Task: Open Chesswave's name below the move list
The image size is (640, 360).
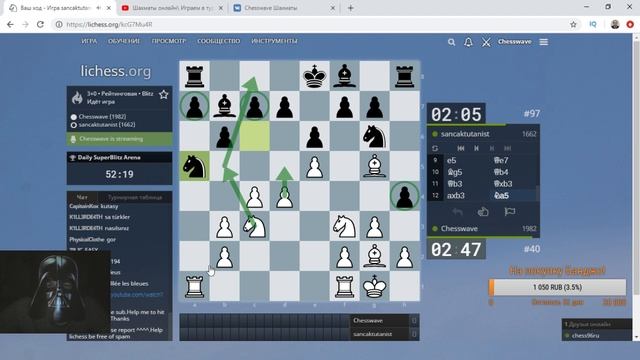Action: coord(459,229)
